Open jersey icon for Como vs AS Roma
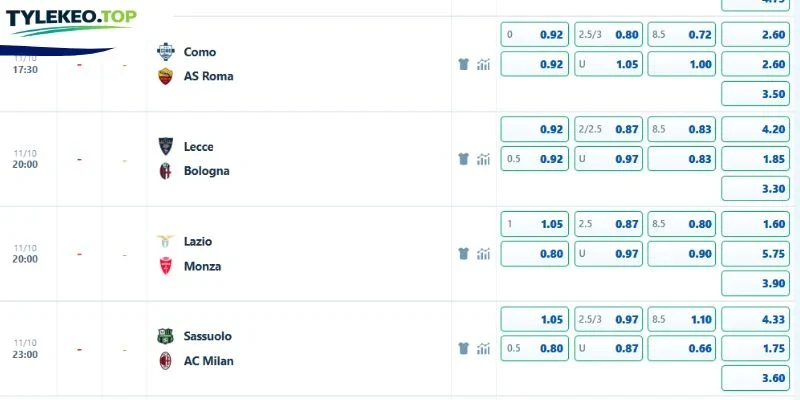This screenshot has width=800, height=400. (463, 64)
